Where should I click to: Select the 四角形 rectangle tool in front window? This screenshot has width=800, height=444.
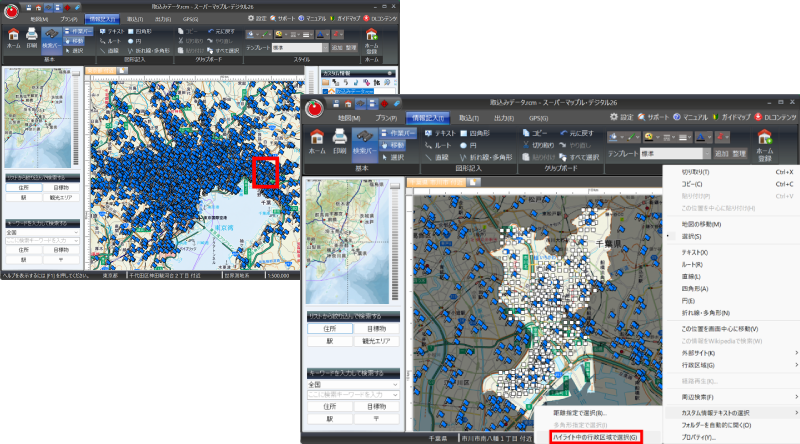(475, 133)
